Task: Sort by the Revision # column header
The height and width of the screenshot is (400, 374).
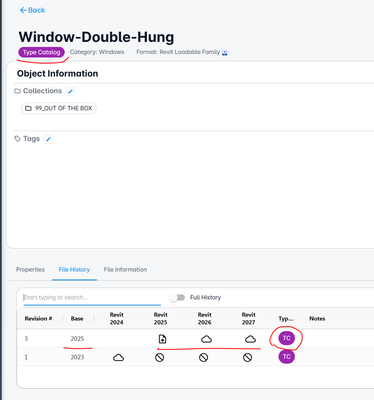Action: click(x=38, y=319)
